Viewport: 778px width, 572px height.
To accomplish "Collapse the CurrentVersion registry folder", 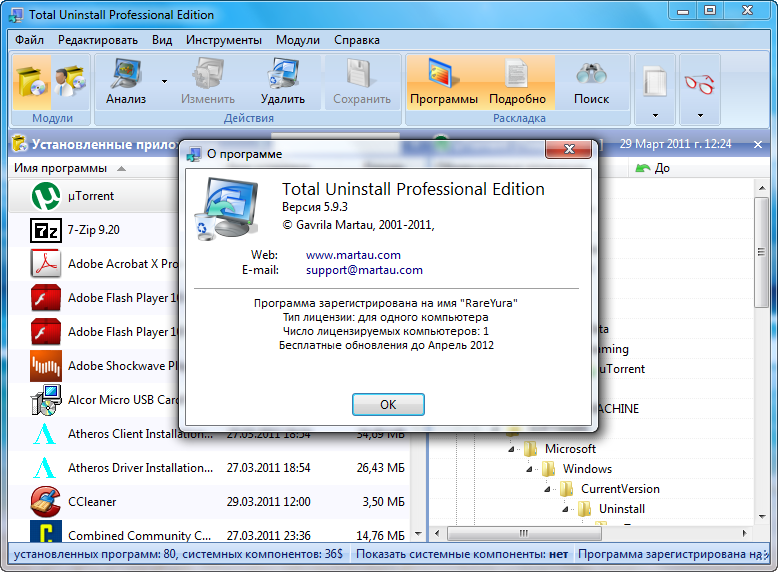I will [x=547, y=489].
